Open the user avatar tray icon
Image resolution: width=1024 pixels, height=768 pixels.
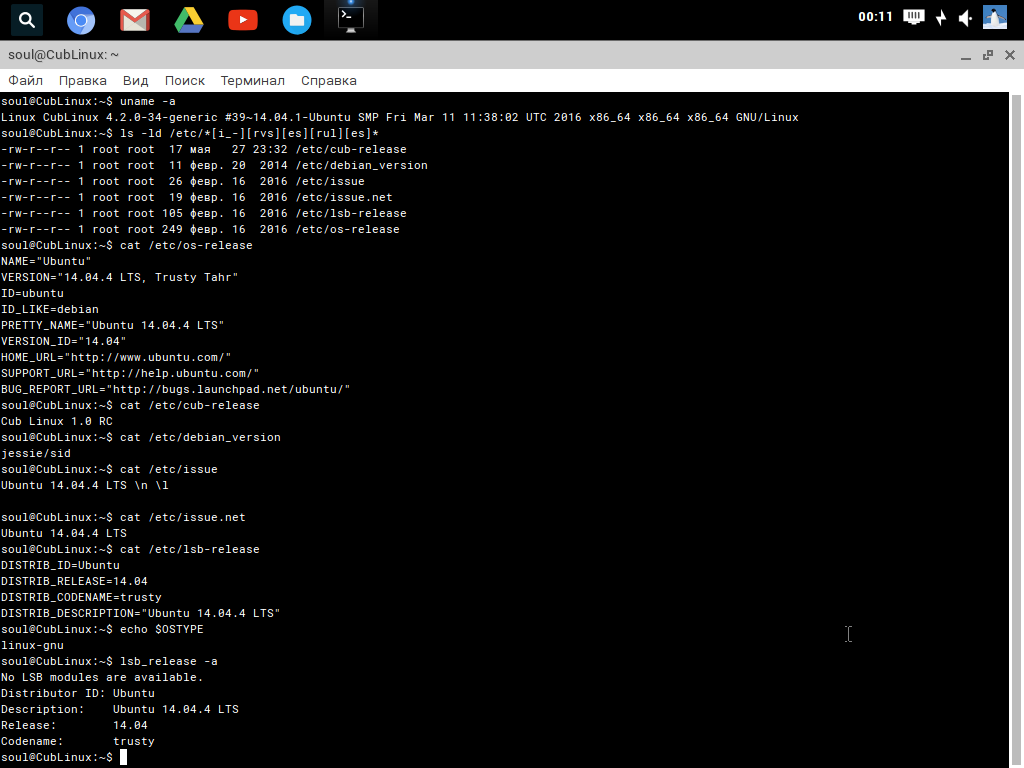click(995, 18)
